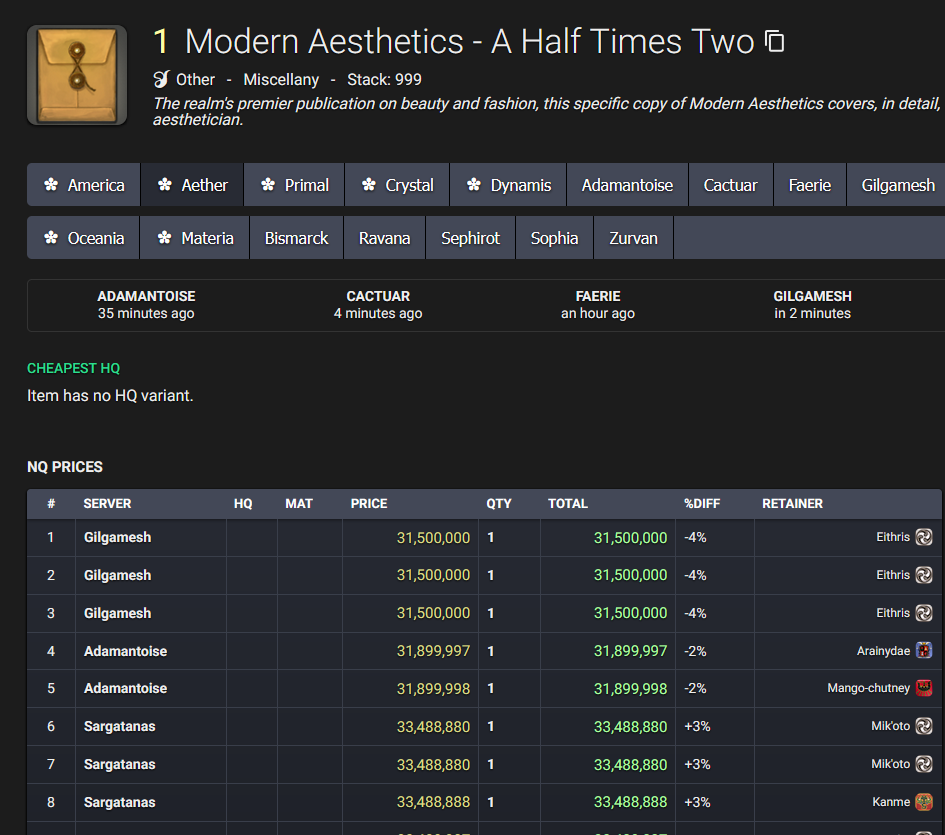Click the NQ PRICES heading
The image size is (945, 835).
(65, 467)
